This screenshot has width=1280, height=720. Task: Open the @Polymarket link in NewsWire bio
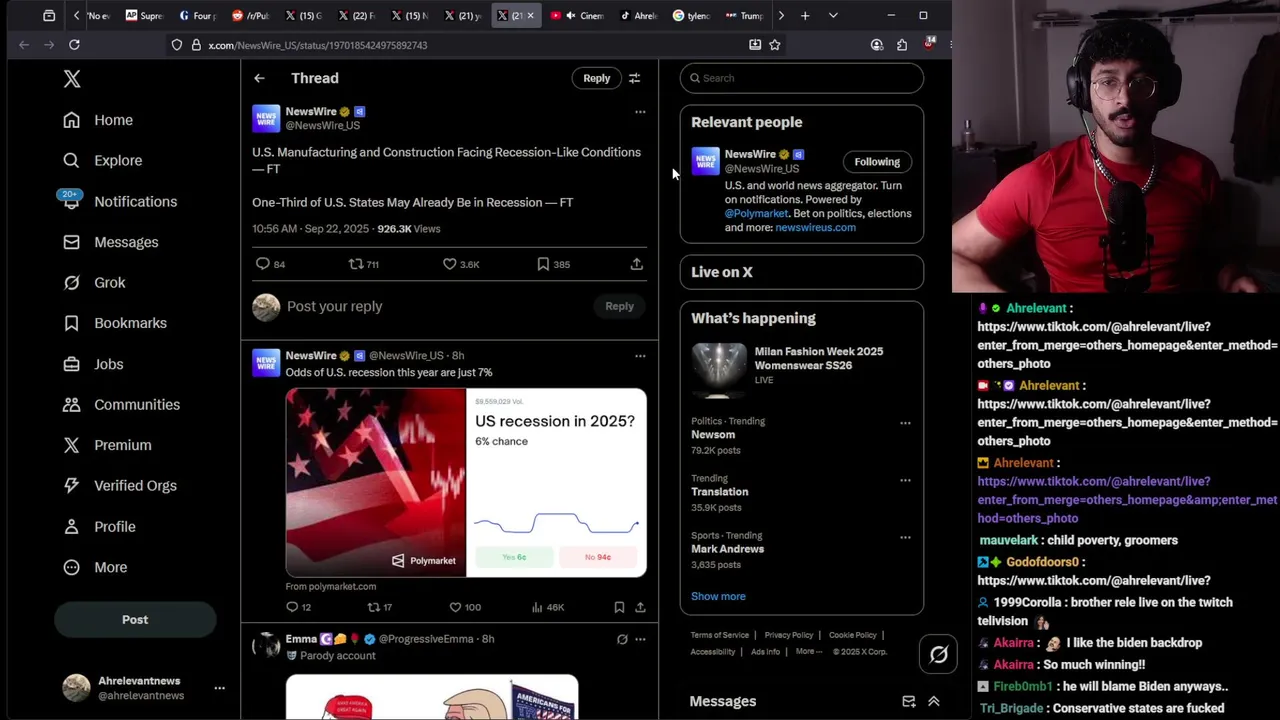pos(756,214)
